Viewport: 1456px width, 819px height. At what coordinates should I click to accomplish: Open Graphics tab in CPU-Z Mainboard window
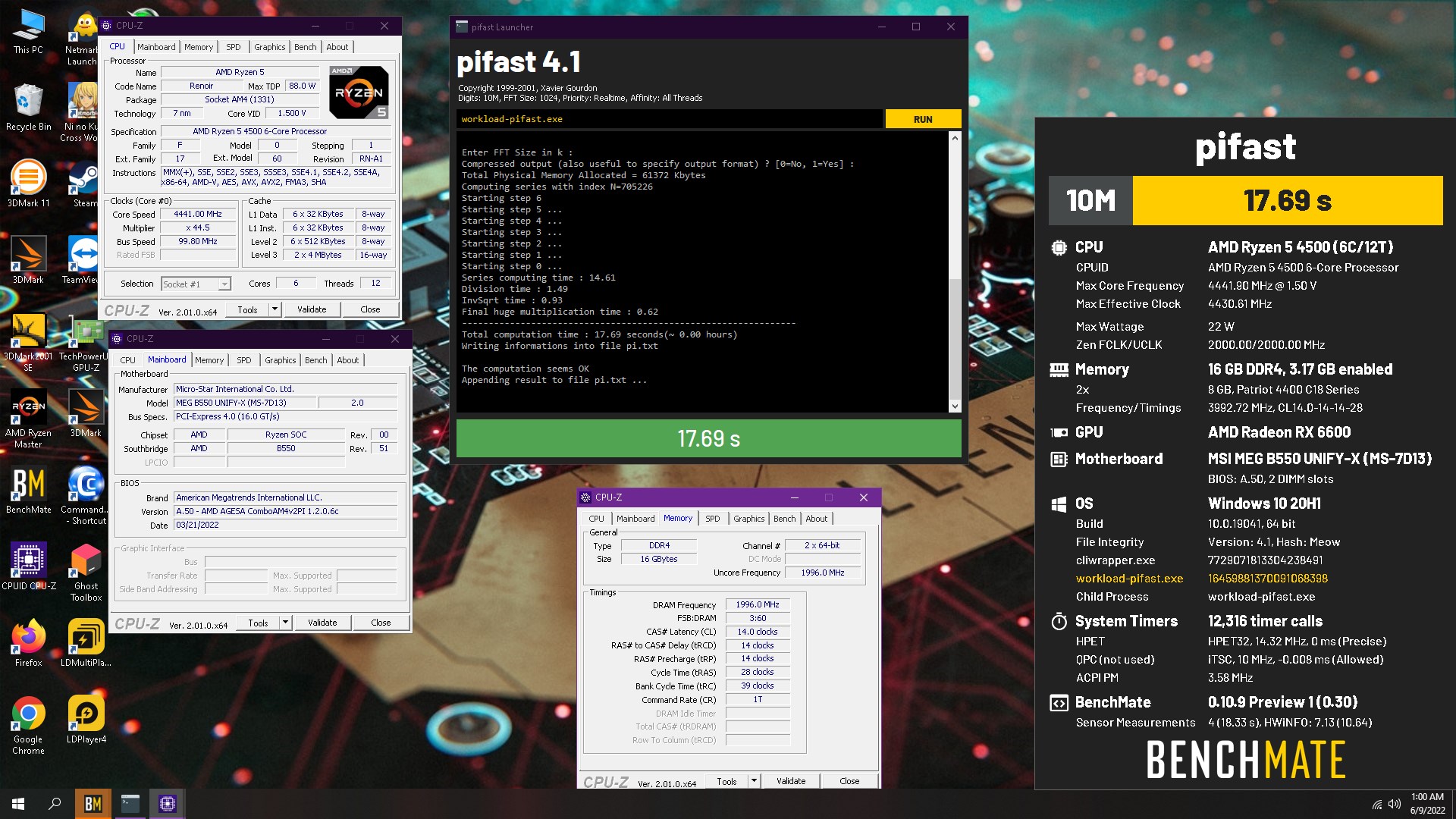pyautogui.click(x=281, y=360)
